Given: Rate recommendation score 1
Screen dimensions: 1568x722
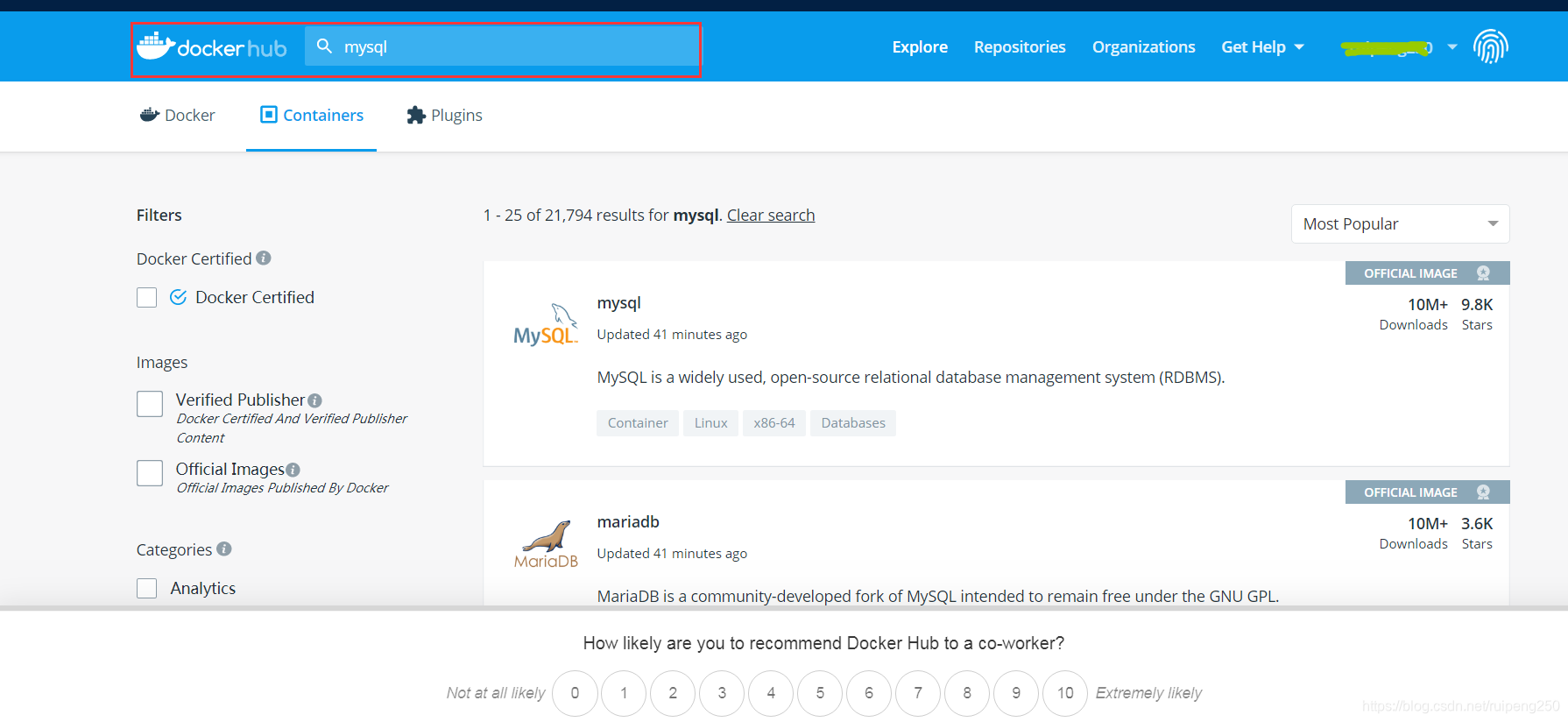Looking at the screenshot, I should coord(624,693).
